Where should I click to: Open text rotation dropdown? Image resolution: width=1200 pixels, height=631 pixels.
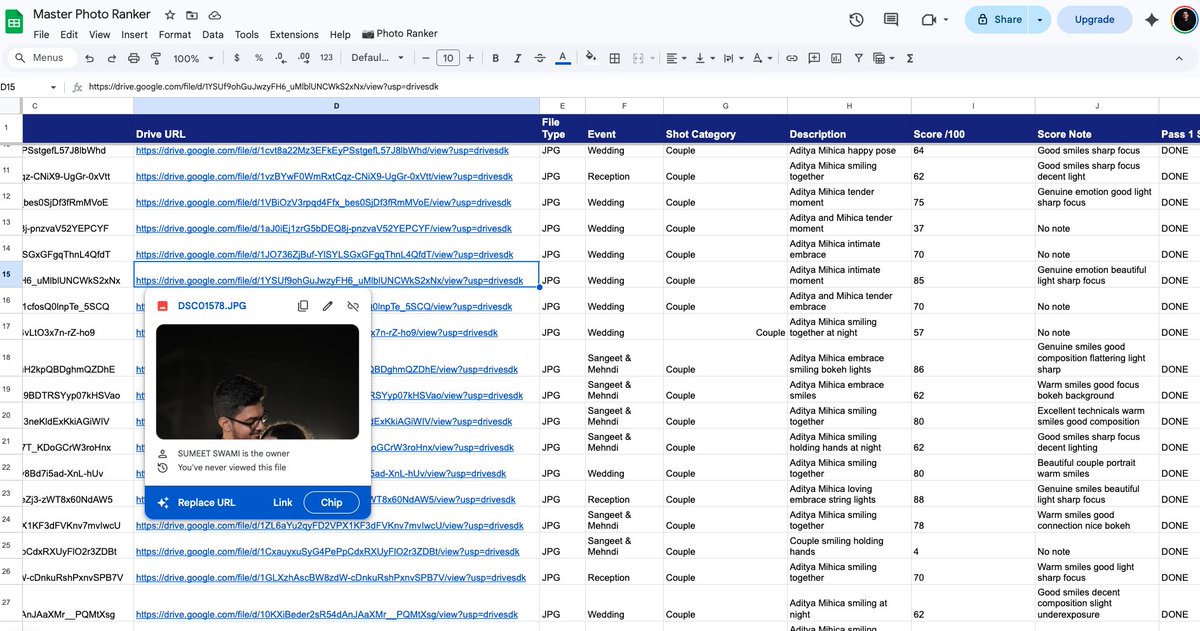762,58
